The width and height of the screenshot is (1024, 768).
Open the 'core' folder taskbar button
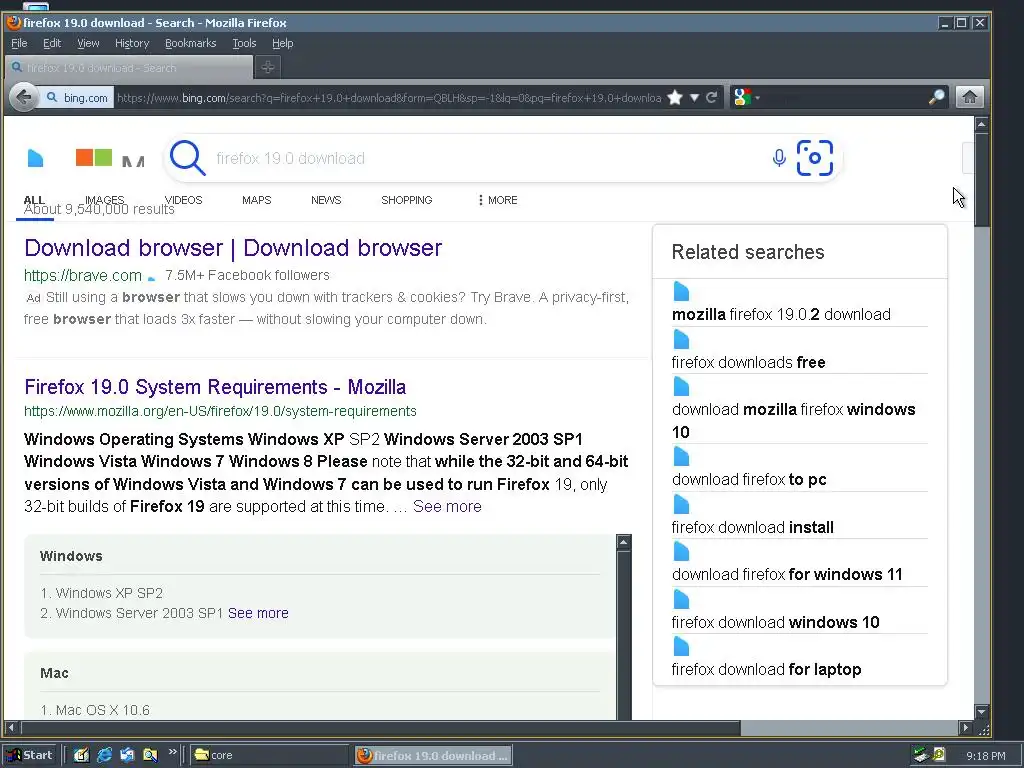point(269,756)
